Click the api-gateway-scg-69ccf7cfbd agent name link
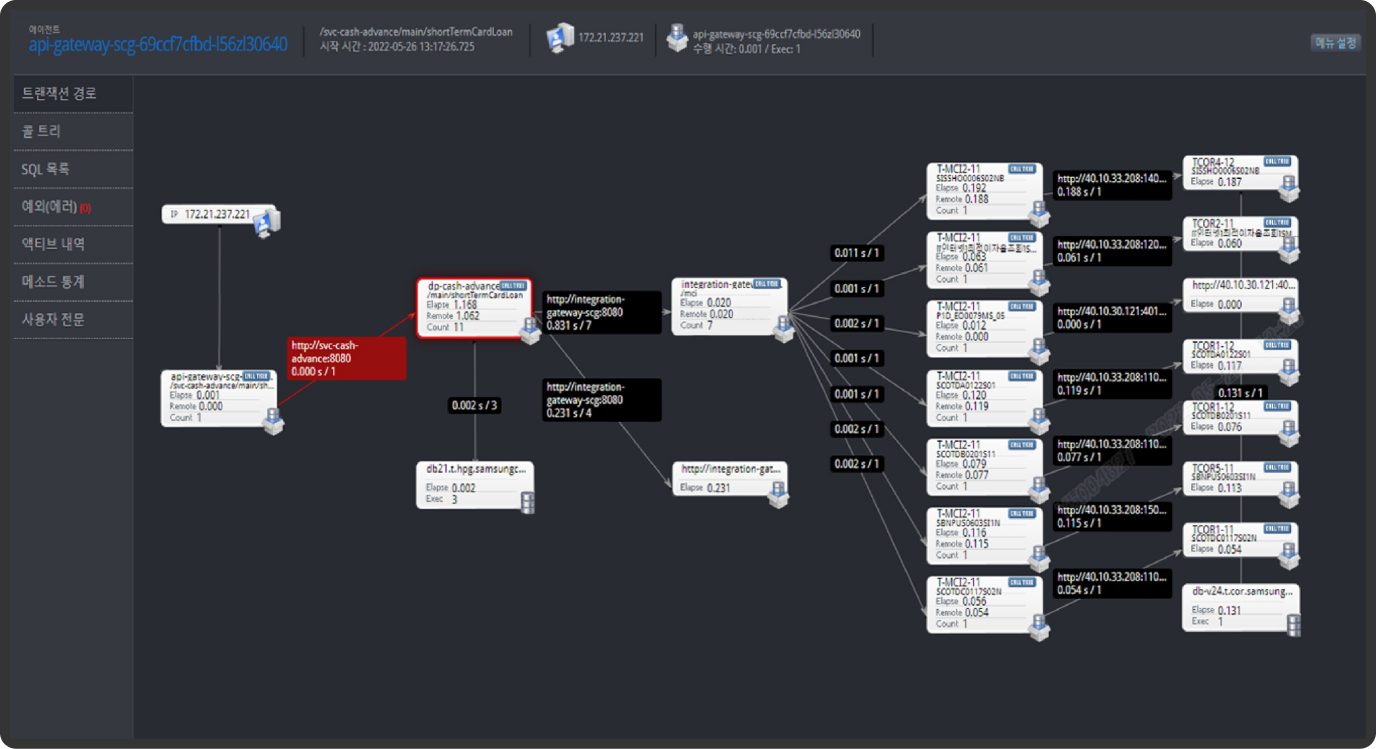 [158, 45]
